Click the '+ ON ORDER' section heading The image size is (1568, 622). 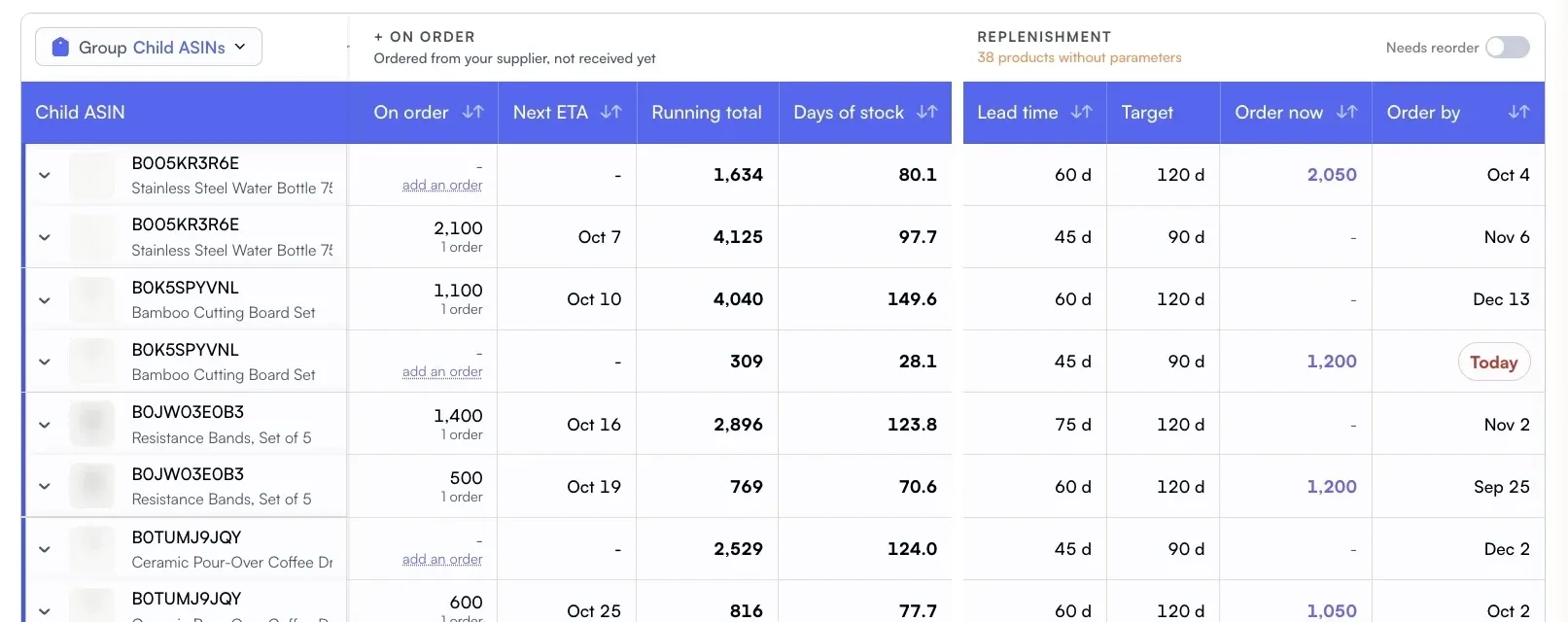(425, 37)
